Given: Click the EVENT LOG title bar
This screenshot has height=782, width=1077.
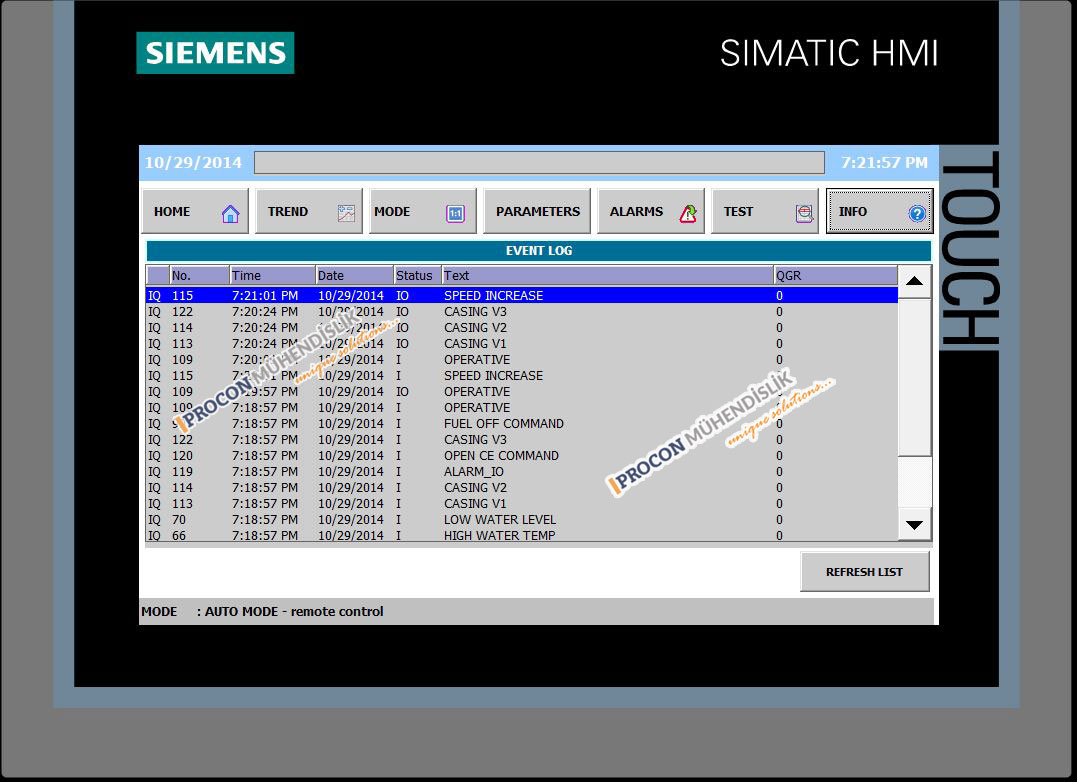Looking at the screenshot, I should coord(539,251).
